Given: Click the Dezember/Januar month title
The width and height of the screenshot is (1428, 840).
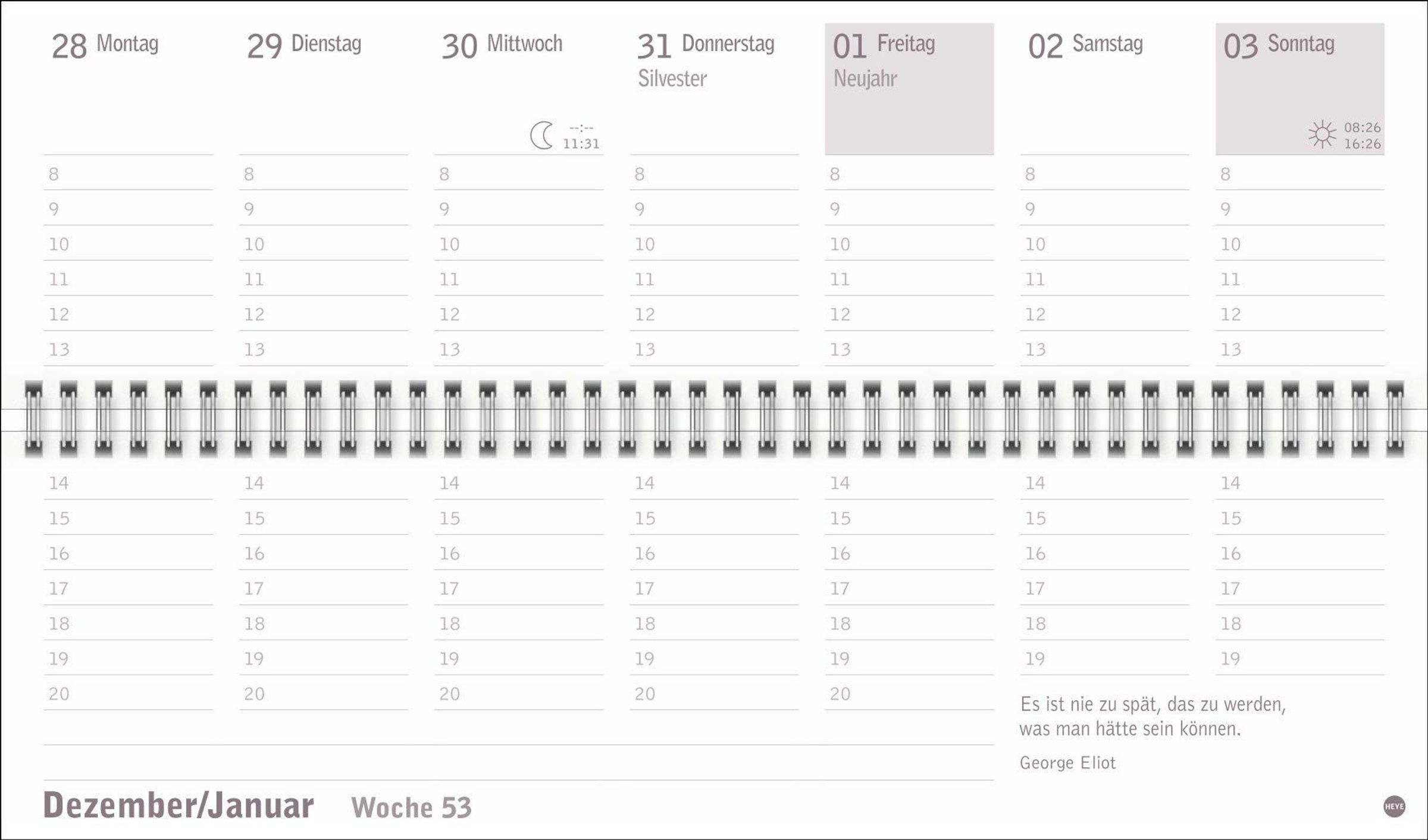Looking at the screenshot, I should point(178,806).
